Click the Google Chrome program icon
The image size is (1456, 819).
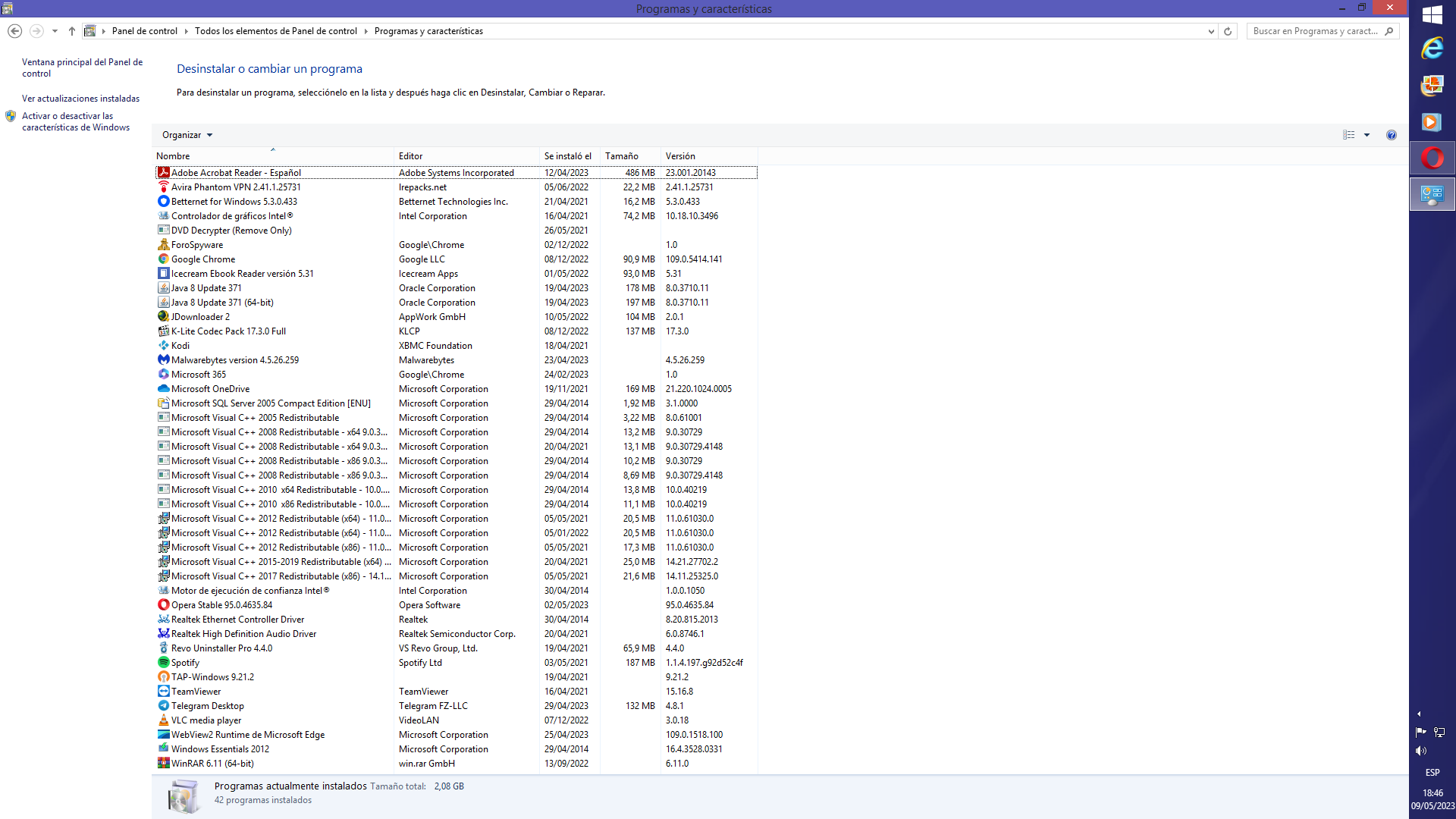[x=163, y=259]
